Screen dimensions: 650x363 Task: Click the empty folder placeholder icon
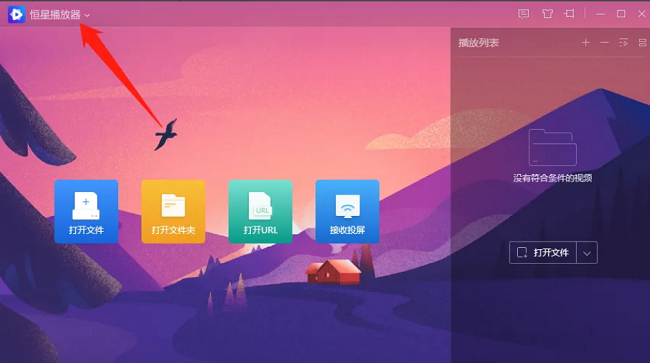click(x=553, y=148)
